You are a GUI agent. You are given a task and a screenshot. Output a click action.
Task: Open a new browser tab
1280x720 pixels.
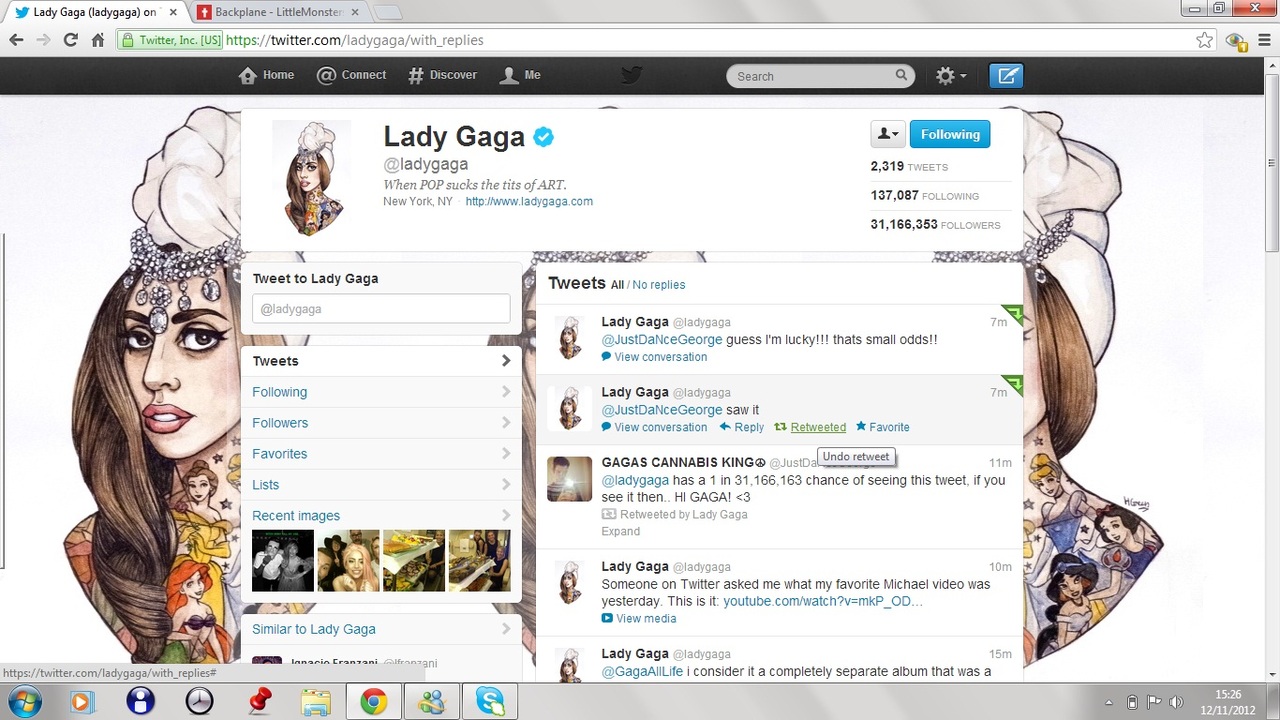tap(388, 12)
